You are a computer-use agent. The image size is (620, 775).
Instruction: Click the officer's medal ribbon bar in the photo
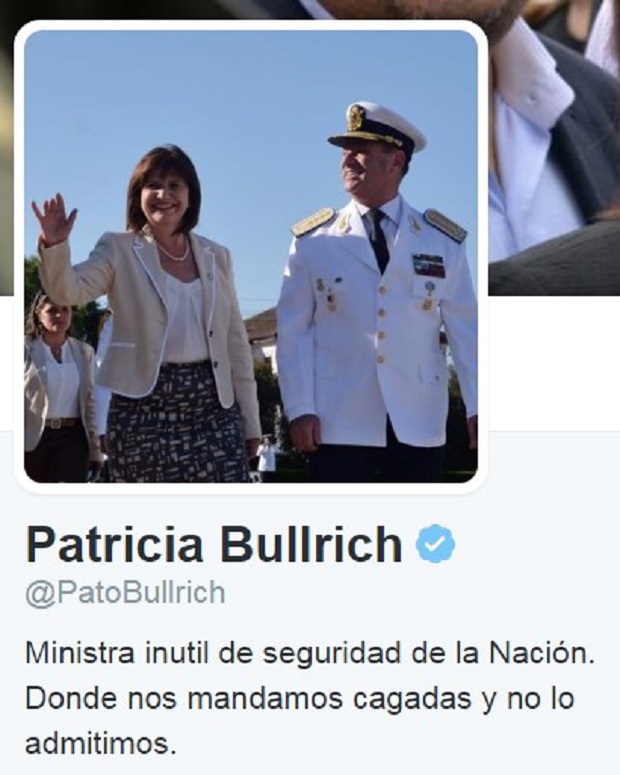[429, 265]
